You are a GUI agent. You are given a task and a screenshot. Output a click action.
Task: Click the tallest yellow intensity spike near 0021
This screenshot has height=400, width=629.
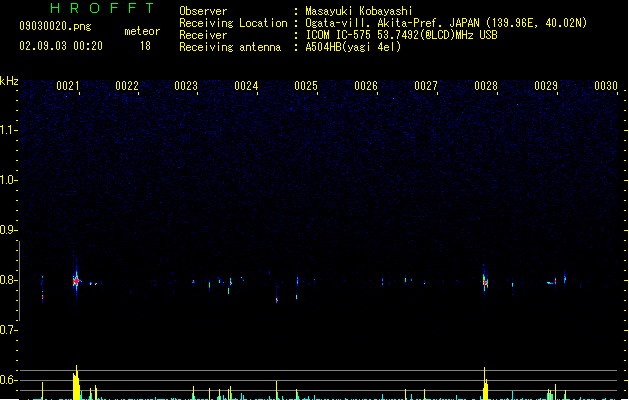(76, 382)
